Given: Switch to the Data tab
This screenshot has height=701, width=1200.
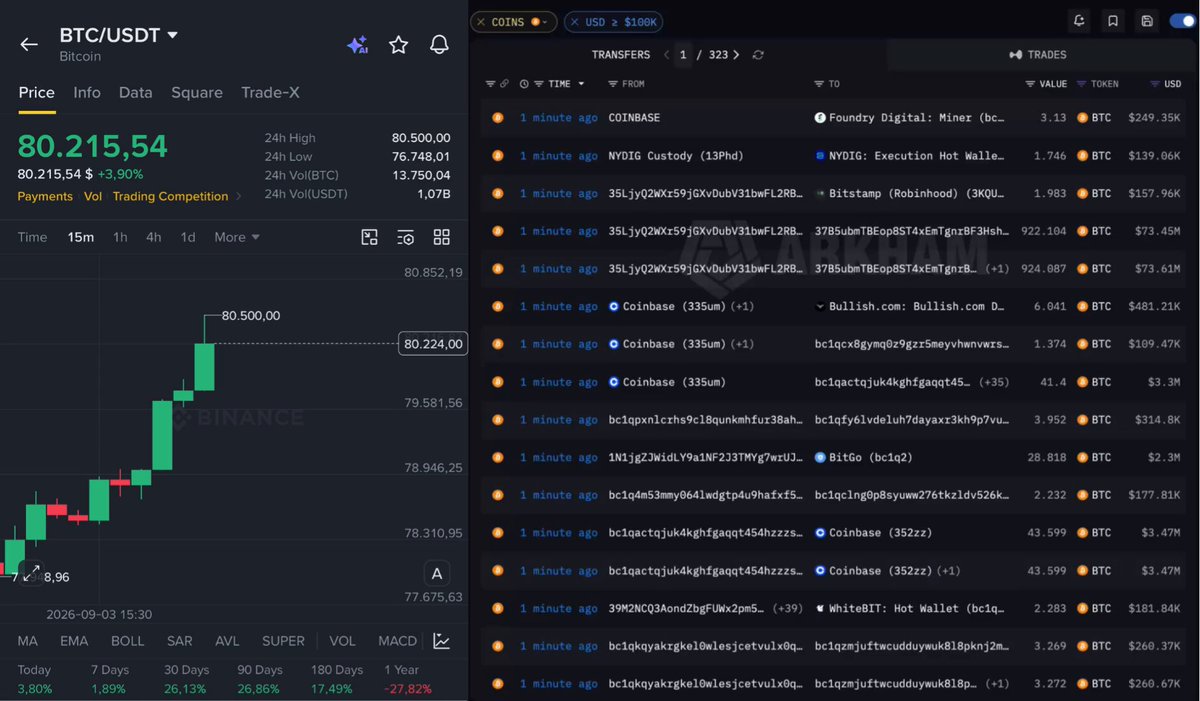Looking at the screenshot, I should [x=136, y=92].
